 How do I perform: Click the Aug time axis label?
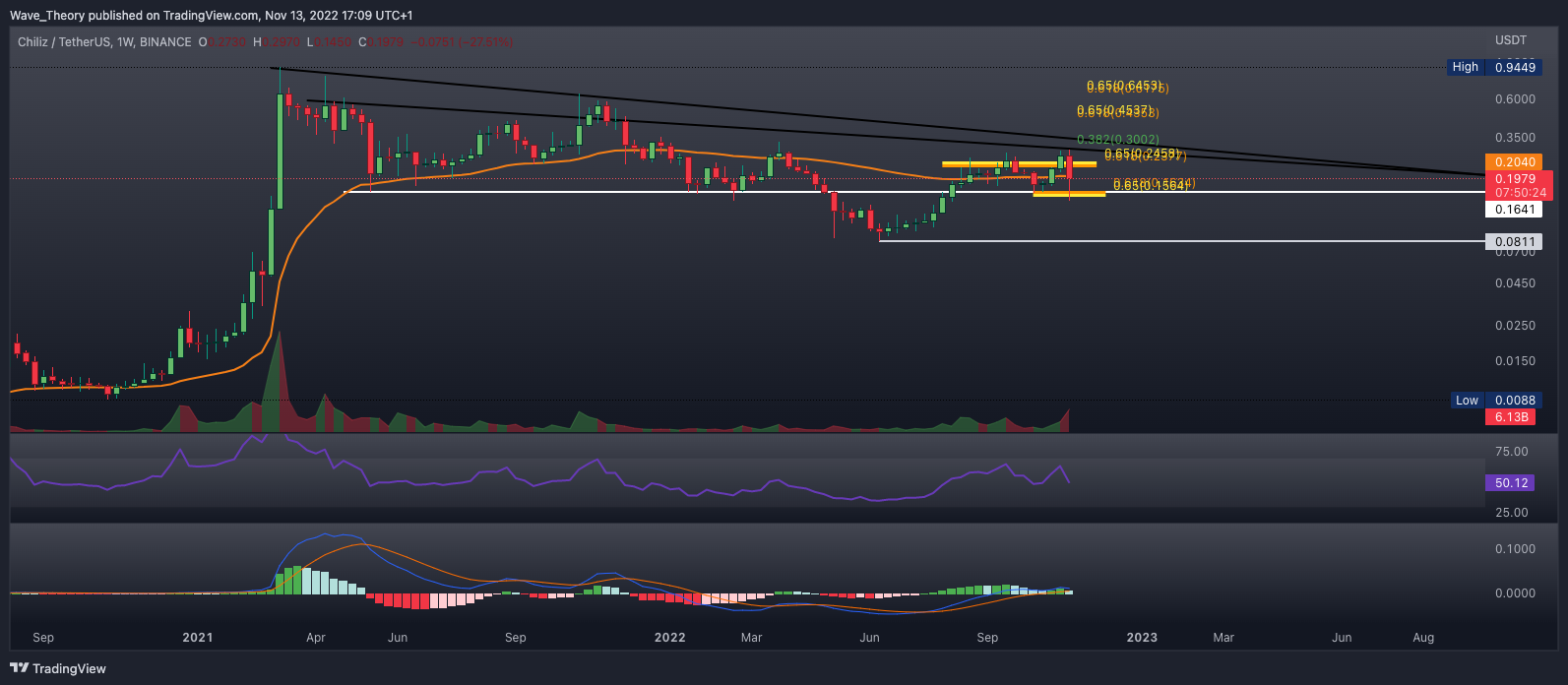coord(1423,638)
